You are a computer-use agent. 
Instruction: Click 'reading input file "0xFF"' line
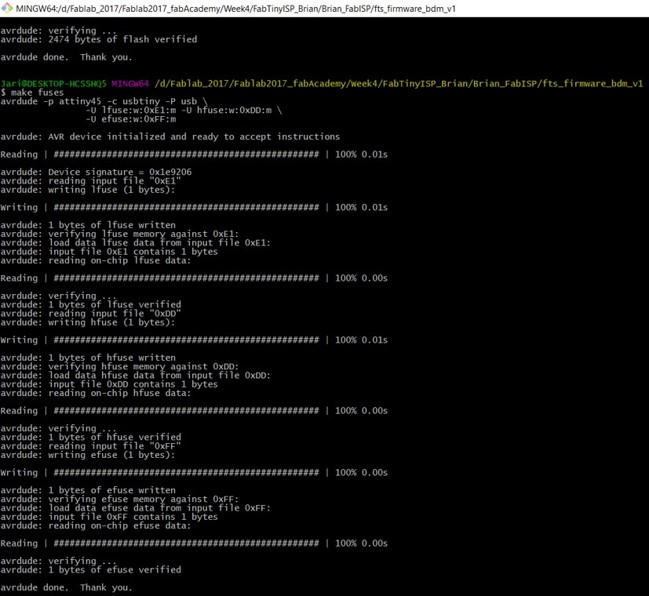pyautogui.click(x=91, y=446)
